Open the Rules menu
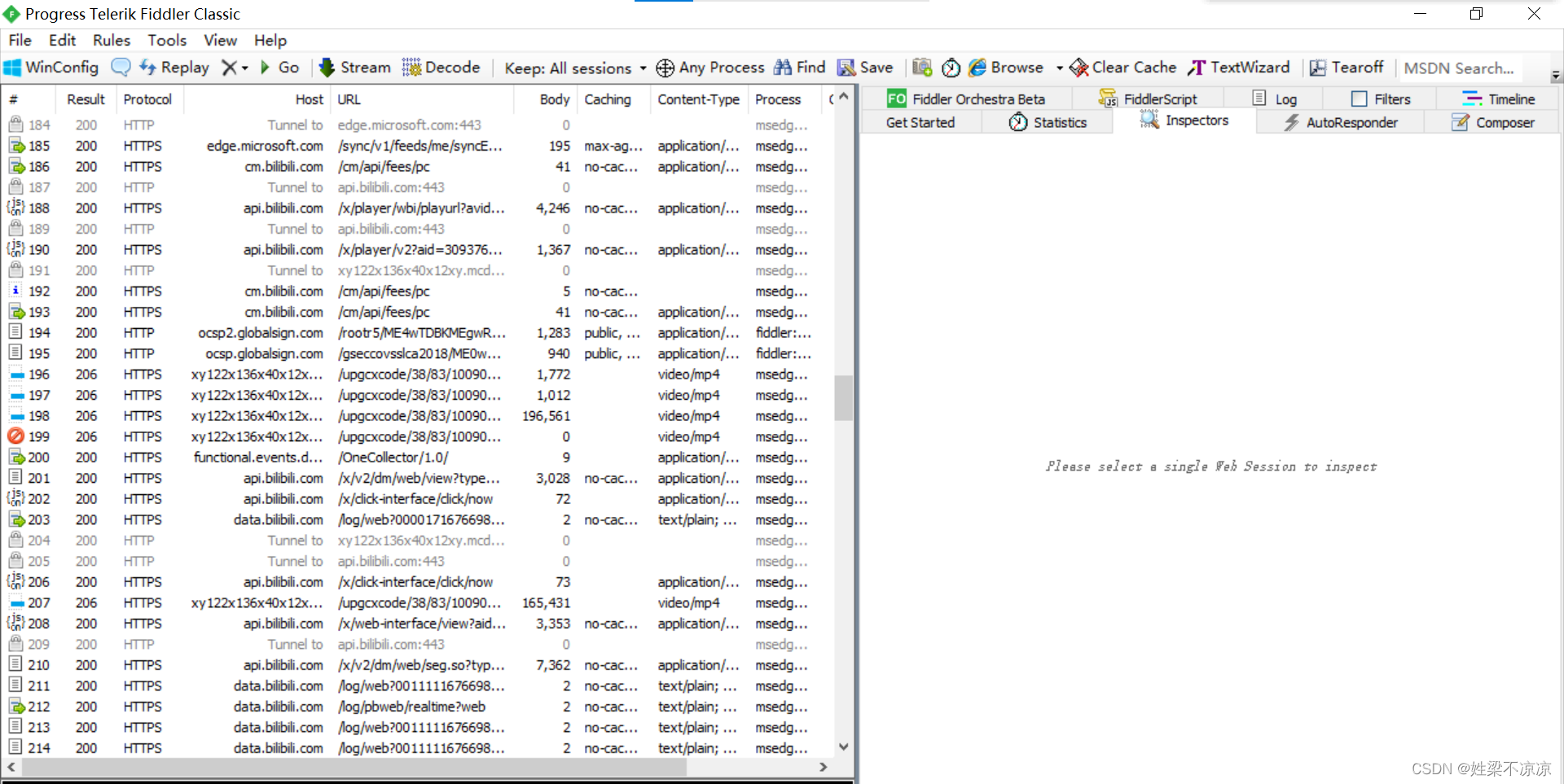The image size is (1564, 784). tap(112, 40)
